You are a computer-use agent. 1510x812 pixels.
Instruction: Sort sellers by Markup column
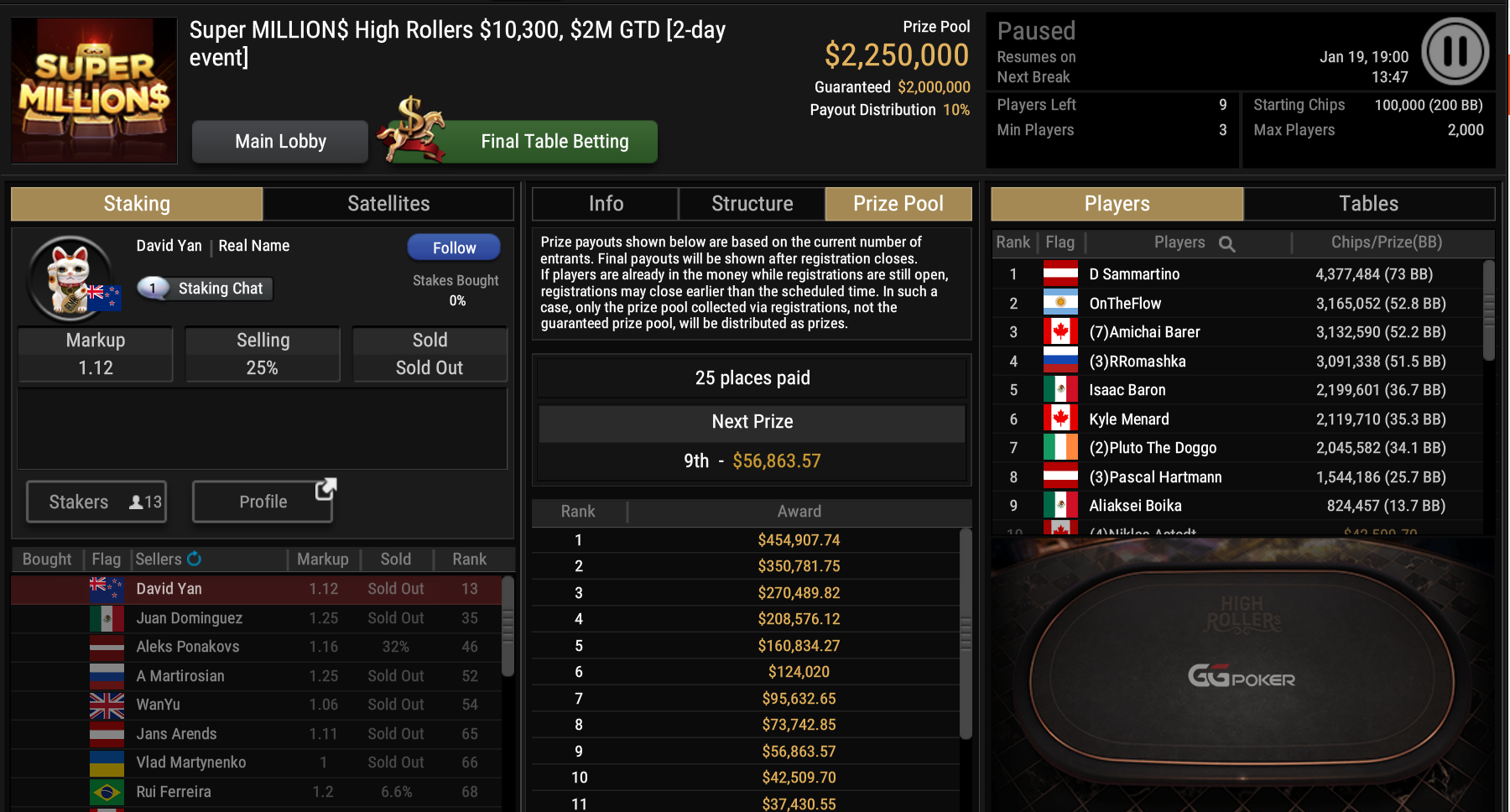(323, 560)
